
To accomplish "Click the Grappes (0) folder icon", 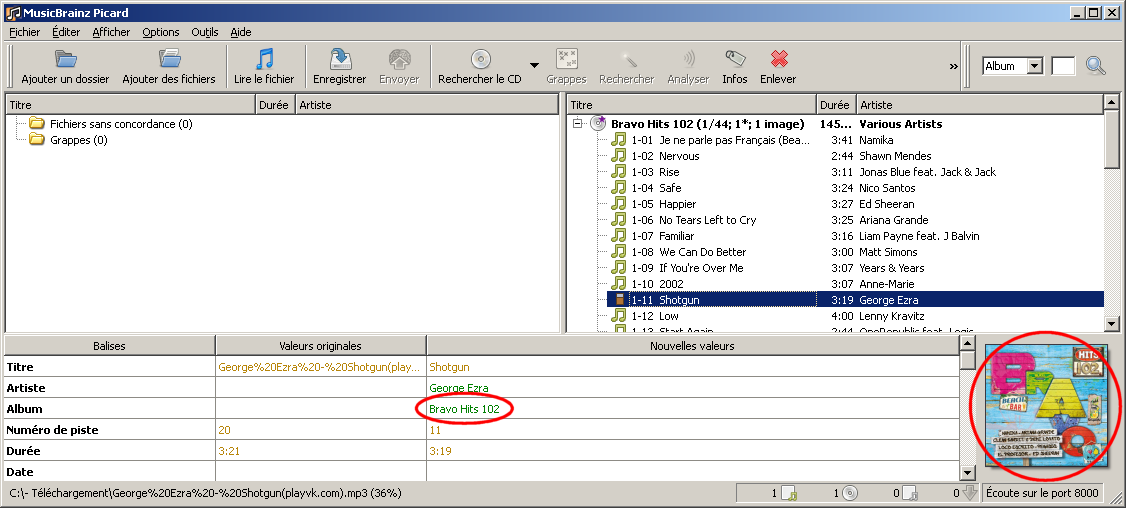I will point(37,139).
